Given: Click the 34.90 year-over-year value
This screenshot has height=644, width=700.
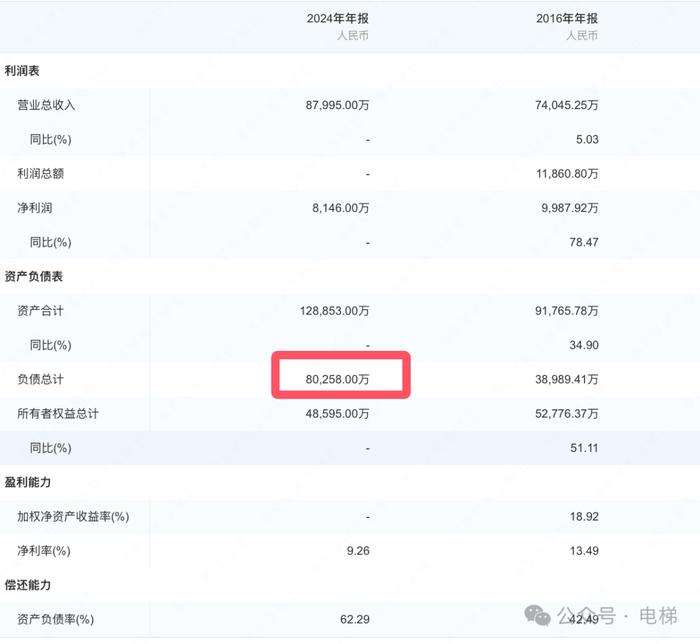Looking at the screenshot, I should pyautogui.click(x=584, y=345).
